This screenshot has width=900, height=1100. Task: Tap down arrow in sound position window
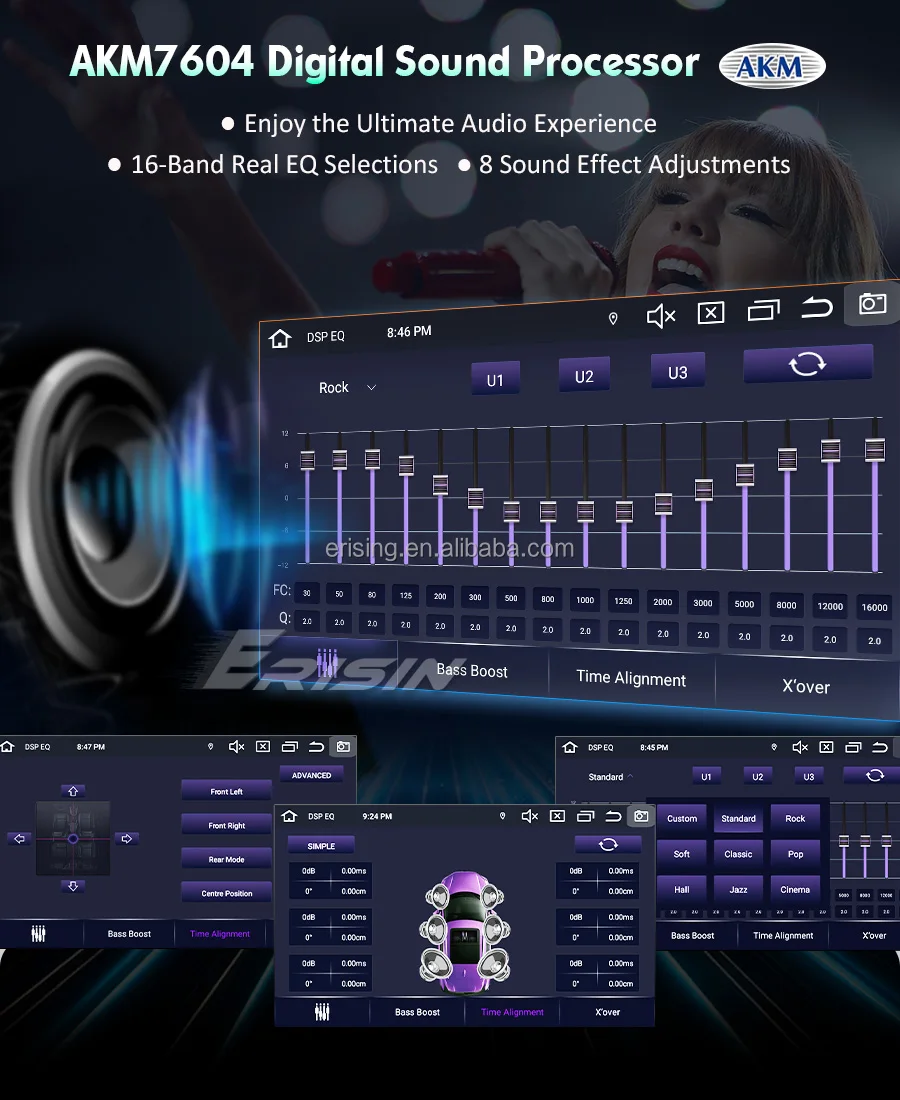73,886
